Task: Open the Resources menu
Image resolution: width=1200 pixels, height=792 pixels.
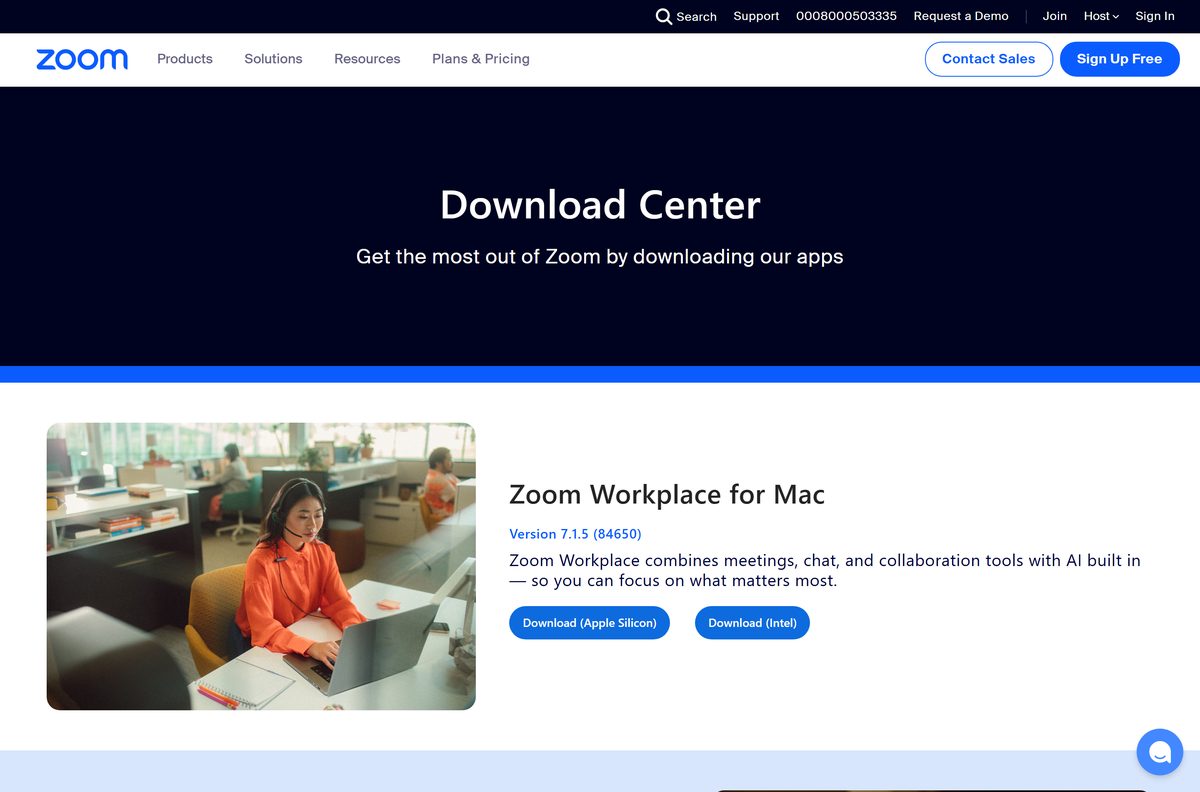Action: pos(367,59)
